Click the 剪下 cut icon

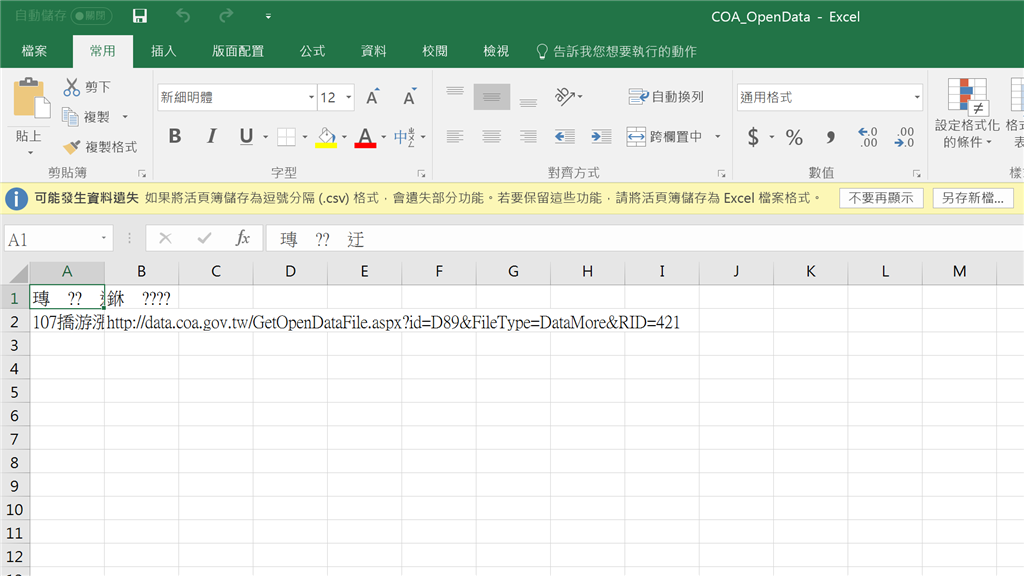(x=72, y=86)
